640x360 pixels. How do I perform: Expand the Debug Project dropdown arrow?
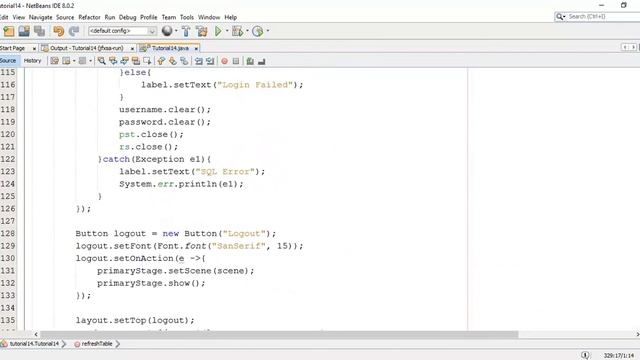coord(247,31)
